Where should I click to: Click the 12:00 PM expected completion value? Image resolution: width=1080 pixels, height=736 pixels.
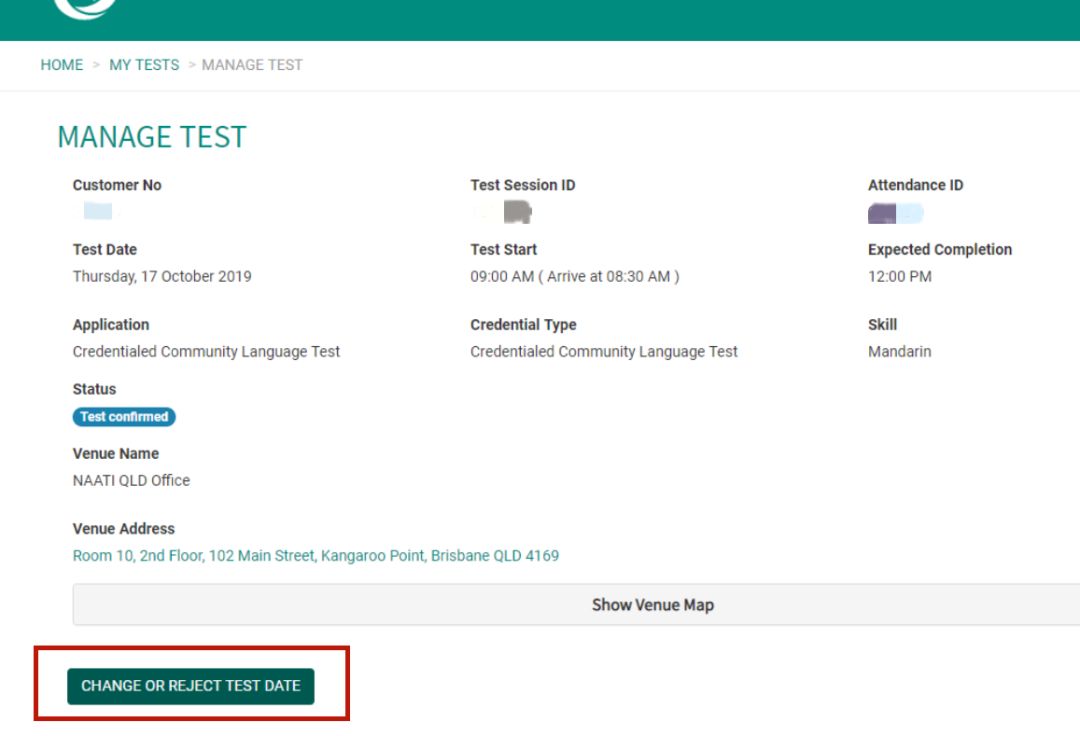click(900, 276)
